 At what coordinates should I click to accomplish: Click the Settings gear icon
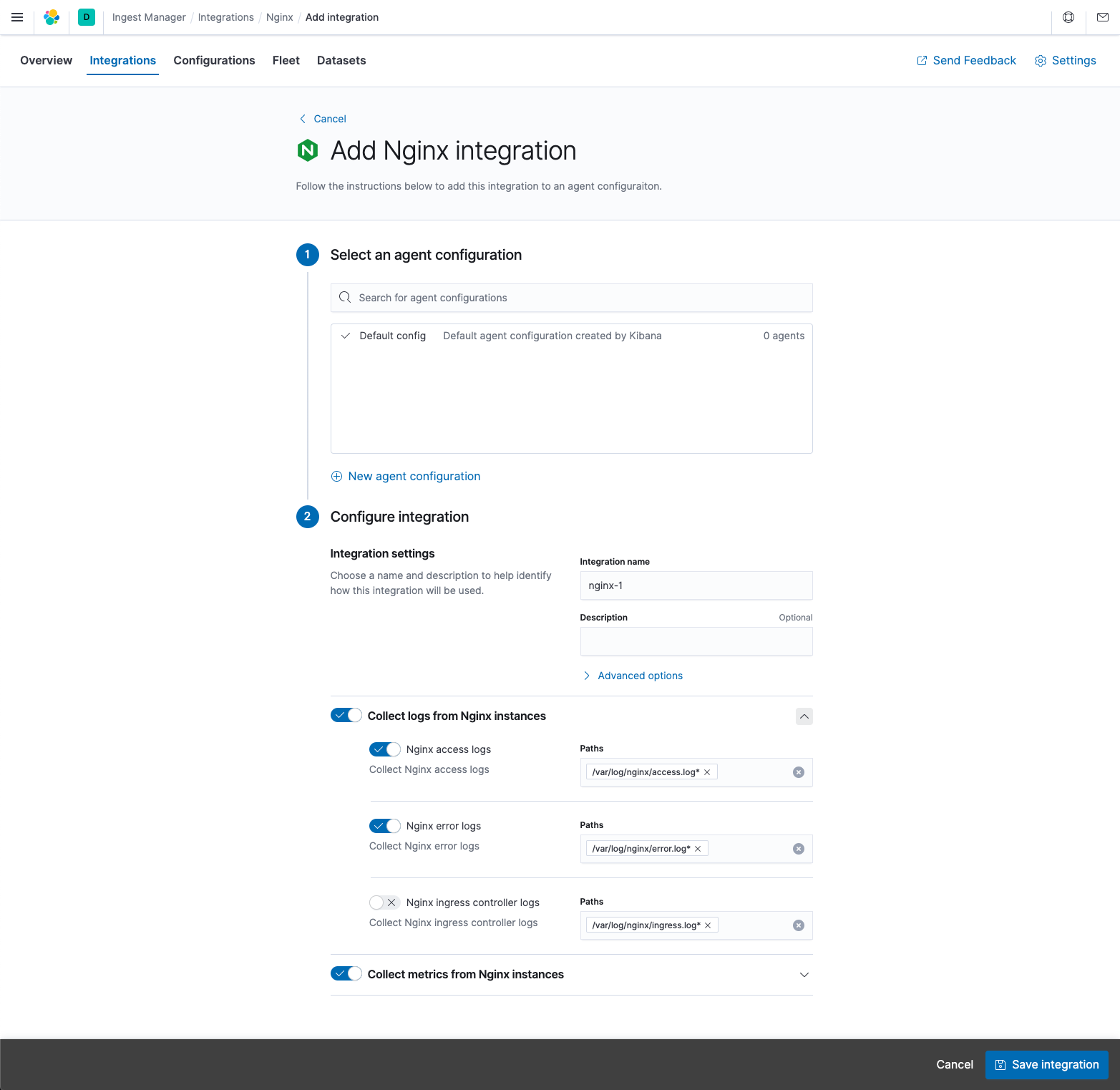tap(1041, 61)
